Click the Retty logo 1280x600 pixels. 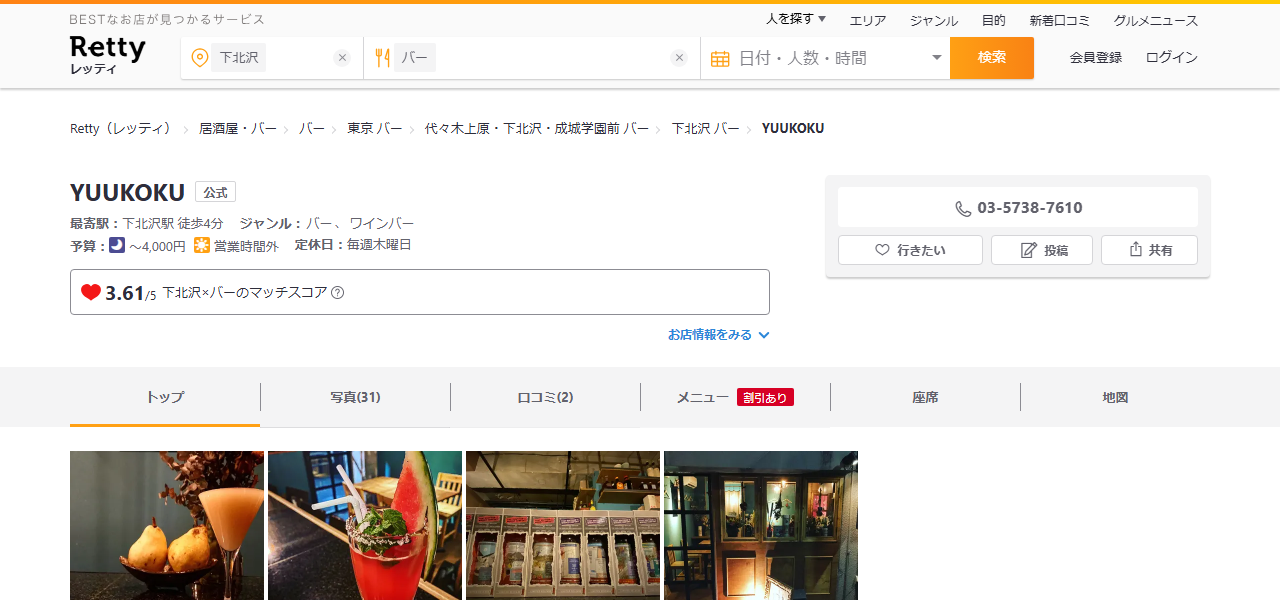[x=108, y=55]
